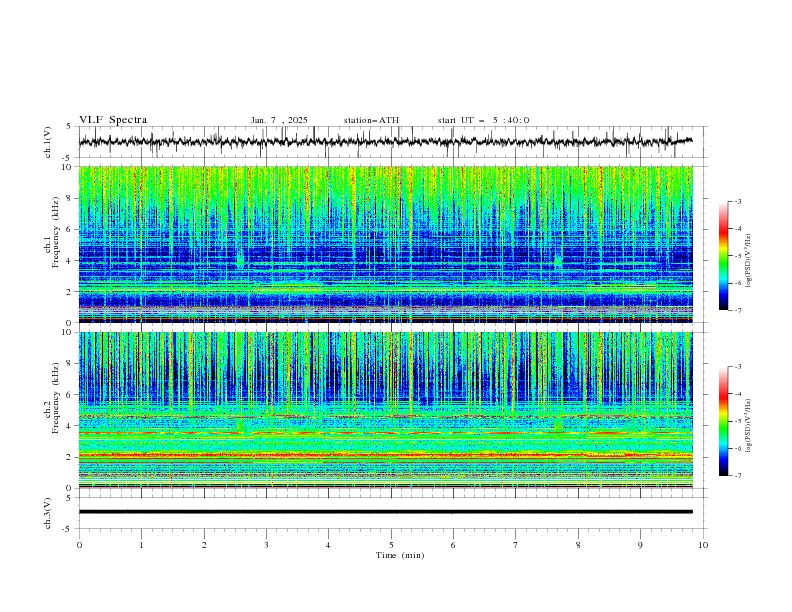Click the "10" tick on the time axis
Viewport: 792px width, 612px height.
tap(703, 545)
